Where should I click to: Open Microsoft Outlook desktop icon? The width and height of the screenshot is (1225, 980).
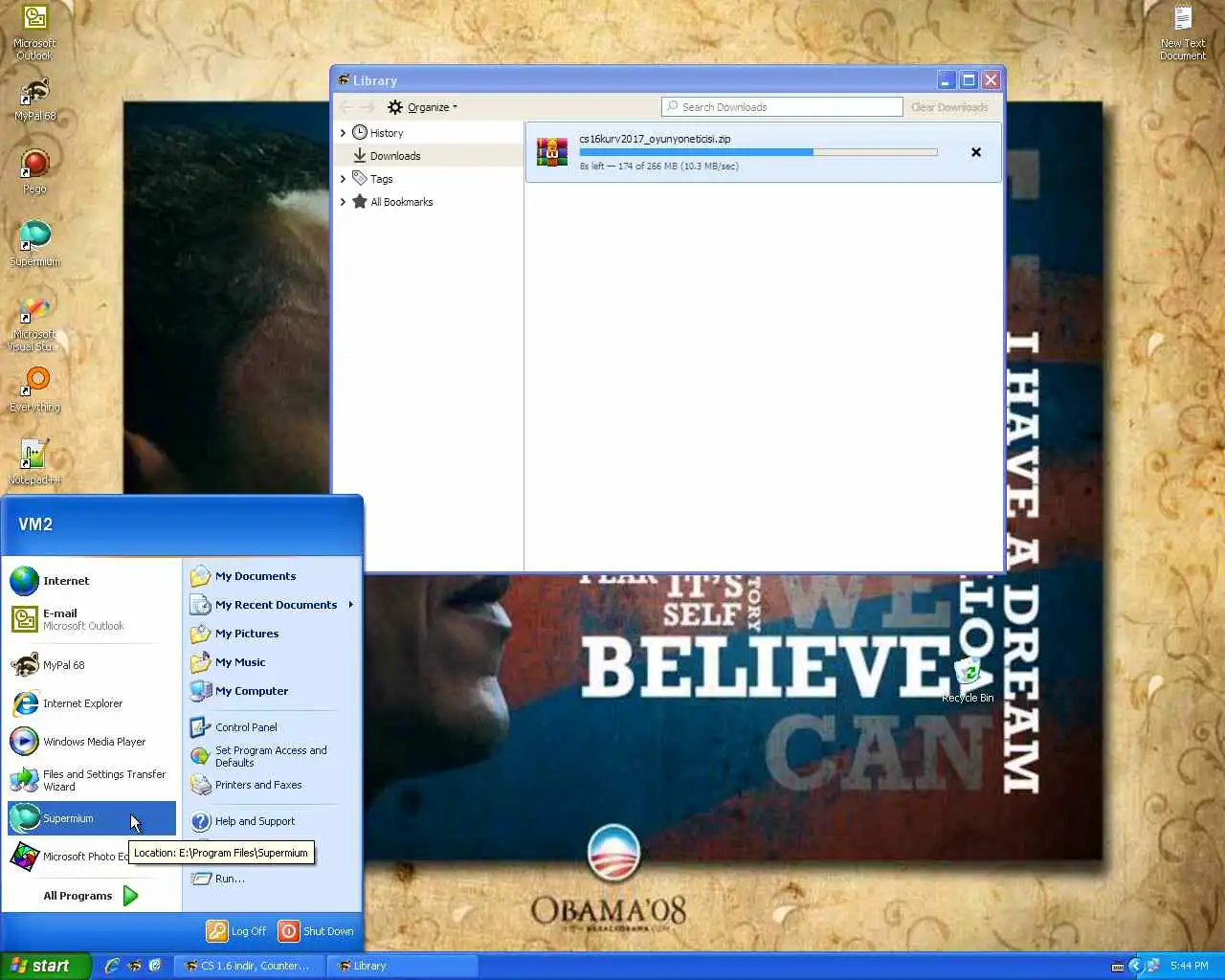point(34,32)
